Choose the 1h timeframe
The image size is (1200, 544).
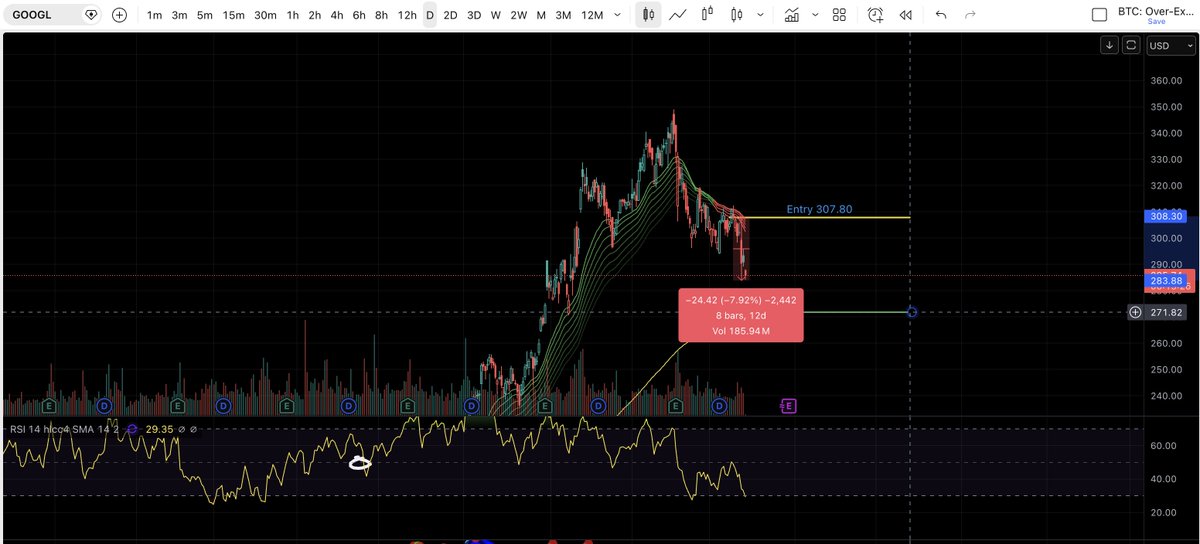tap(292, 15)
